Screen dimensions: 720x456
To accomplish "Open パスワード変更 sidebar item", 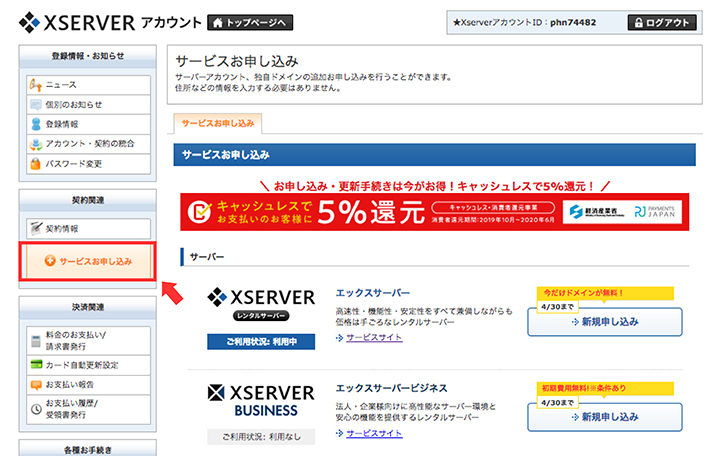I will [88, 163].
